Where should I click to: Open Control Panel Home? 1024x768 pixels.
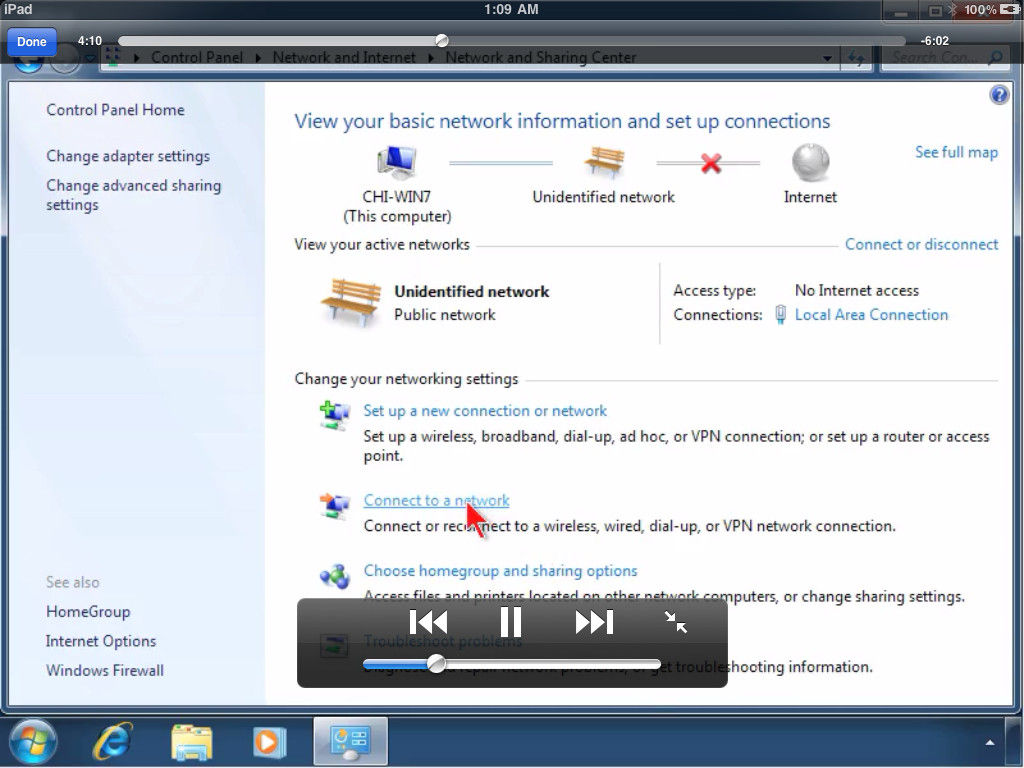point(115,110)
